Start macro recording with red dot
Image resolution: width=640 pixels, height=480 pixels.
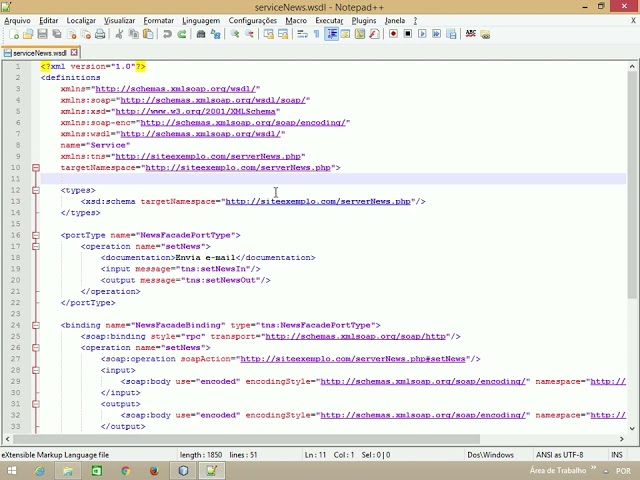(393, 34)
